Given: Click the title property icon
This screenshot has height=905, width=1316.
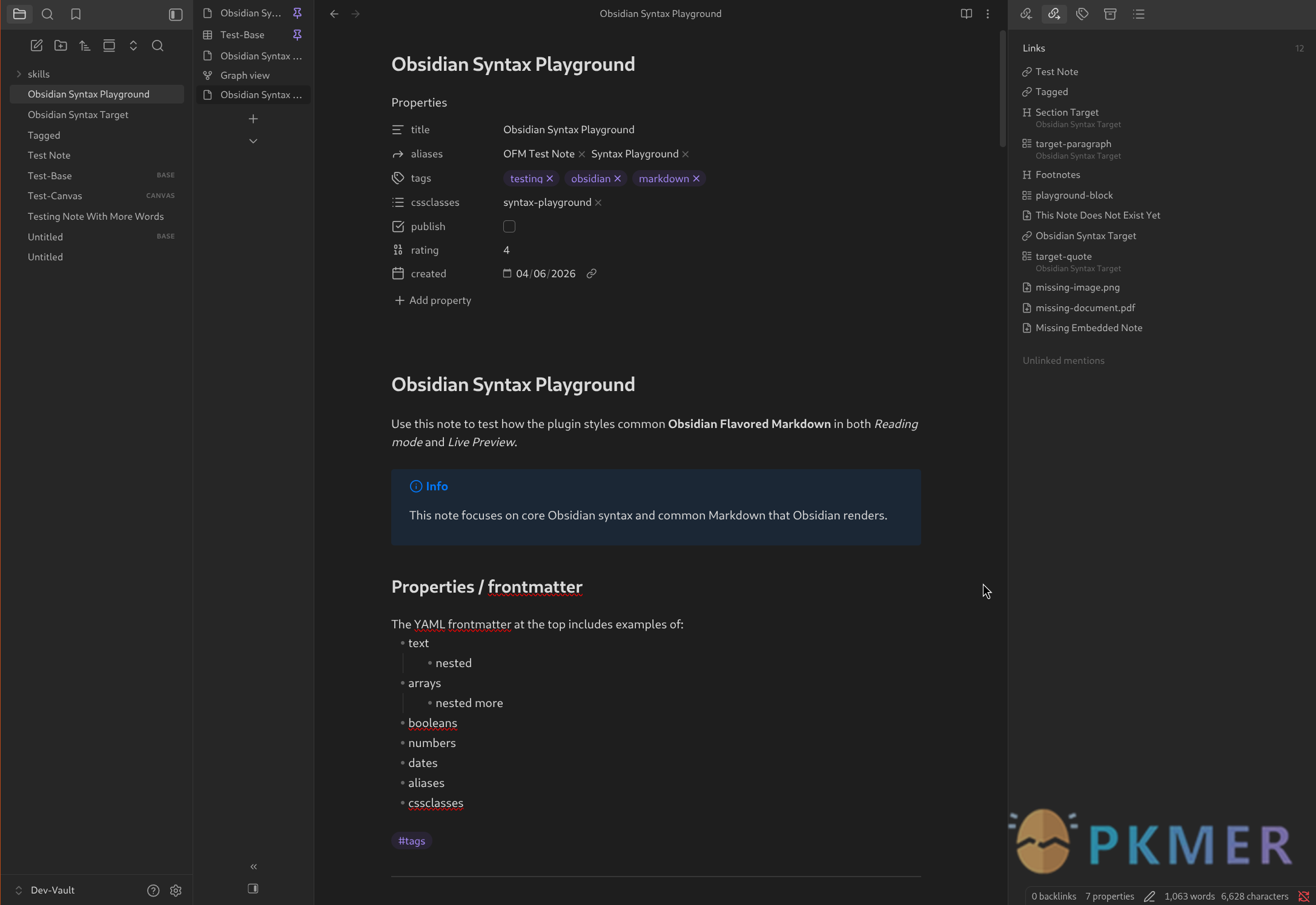Looking at the screenshot, I should (398, 130).
